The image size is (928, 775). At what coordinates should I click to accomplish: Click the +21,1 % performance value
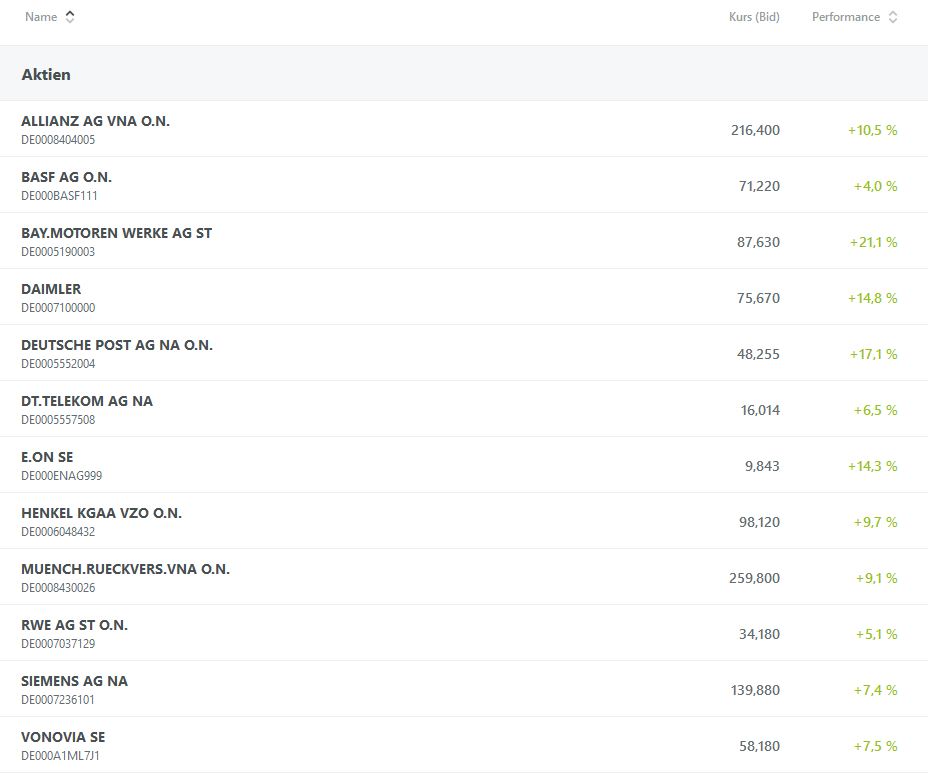(873, 242)
